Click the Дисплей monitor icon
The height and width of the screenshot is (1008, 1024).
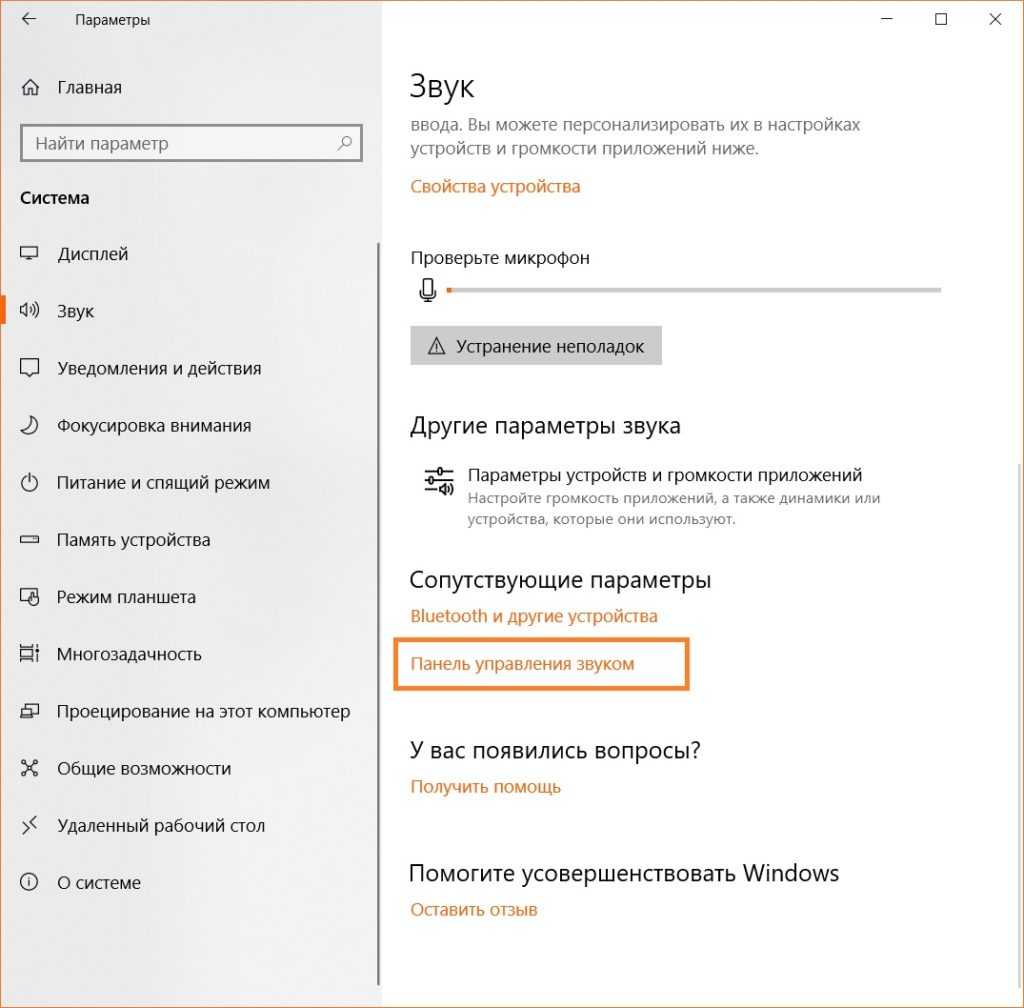click(x=29, y=253)
